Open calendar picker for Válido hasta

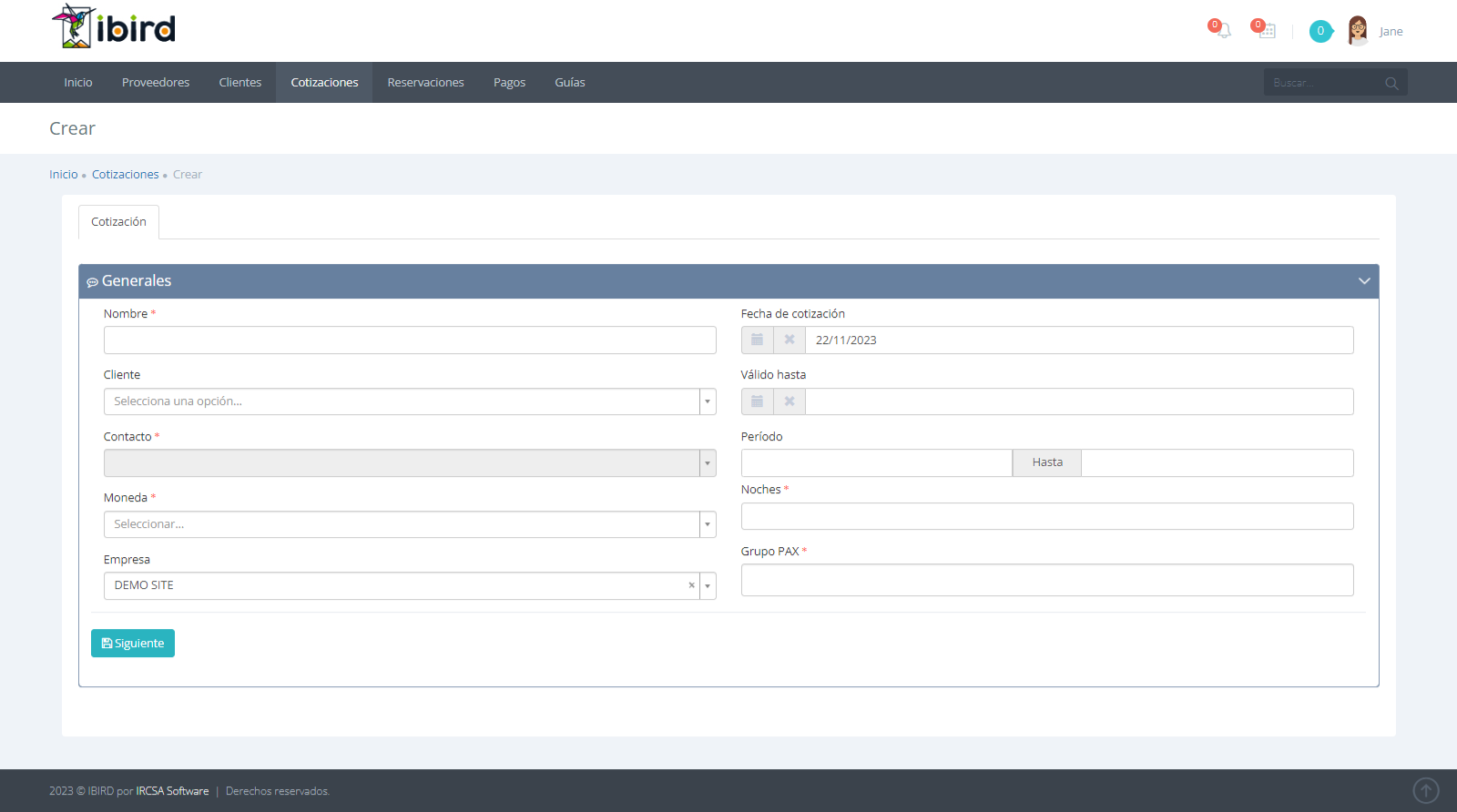point(757,401)
